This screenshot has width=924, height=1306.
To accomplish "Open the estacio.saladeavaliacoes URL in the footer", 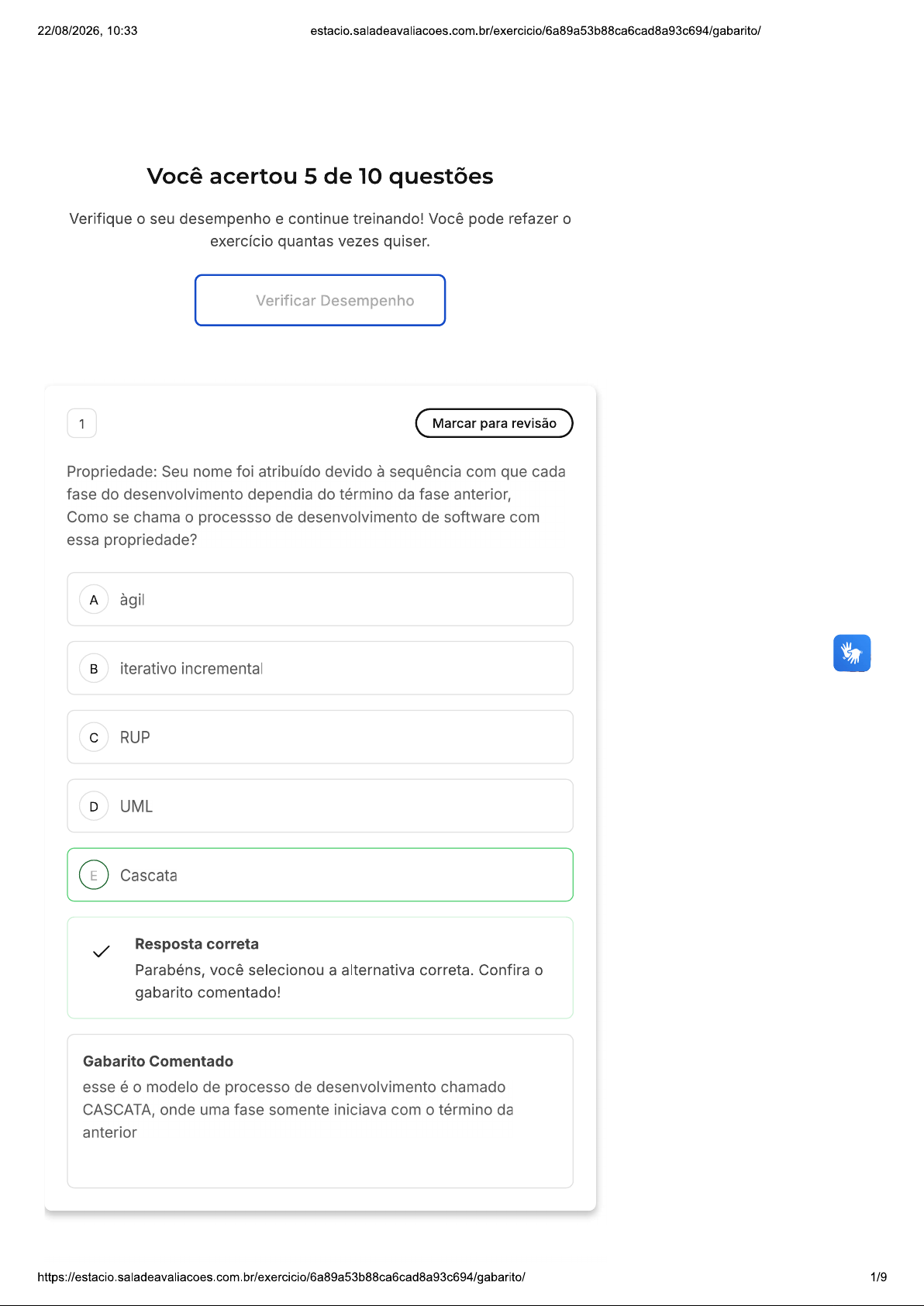I will click(x=281, y=1277).
